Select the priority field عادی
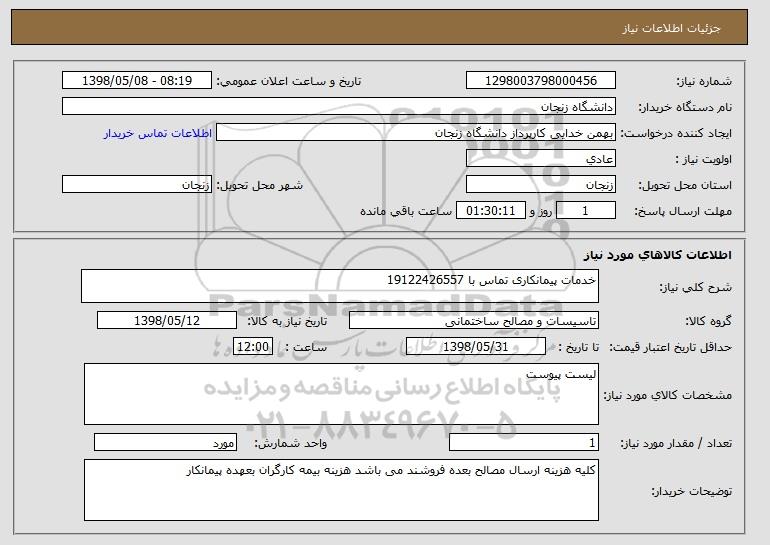This screenshot has height=545, width=770. [x=541, y=159]
